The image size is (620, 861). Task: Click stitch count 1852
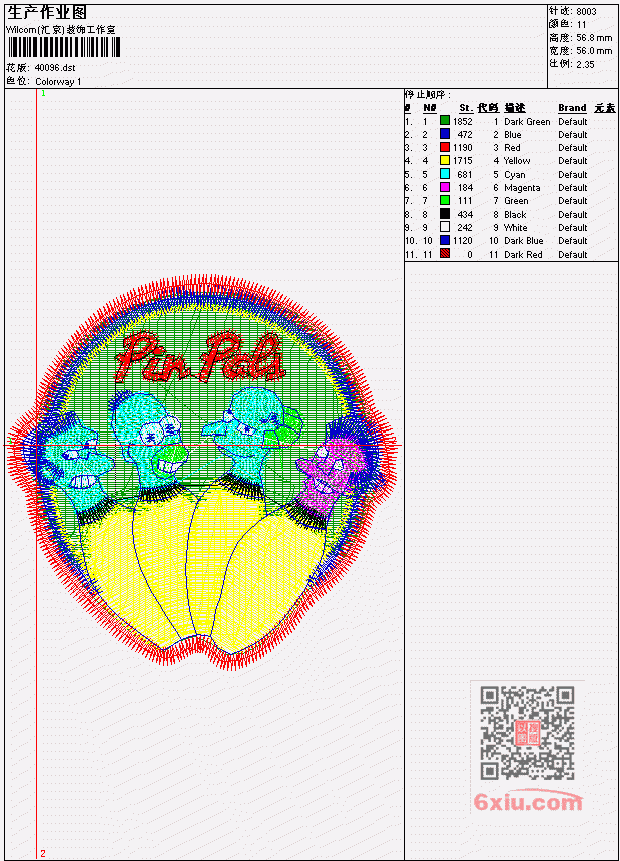pos(462,121)
